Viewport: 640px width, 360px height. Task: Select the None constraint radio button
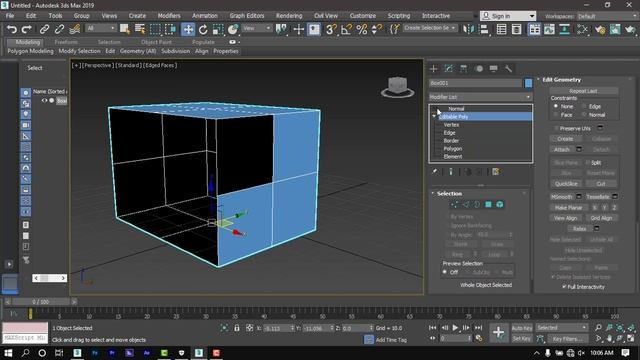click(556, 106)
